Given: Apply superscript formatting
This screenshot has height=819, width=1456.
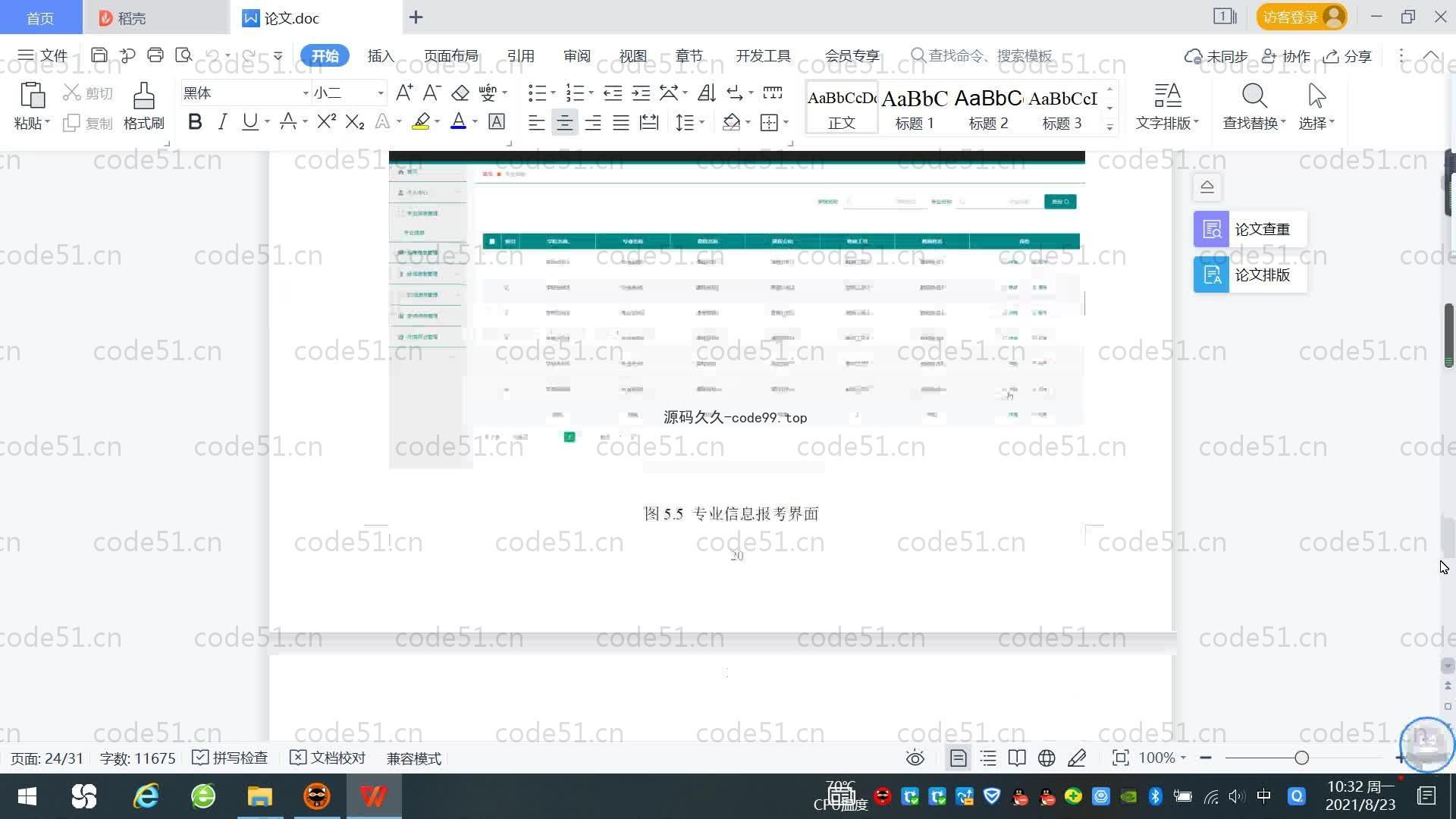Looking at the screenshot, I should click(x=327, y=122).
